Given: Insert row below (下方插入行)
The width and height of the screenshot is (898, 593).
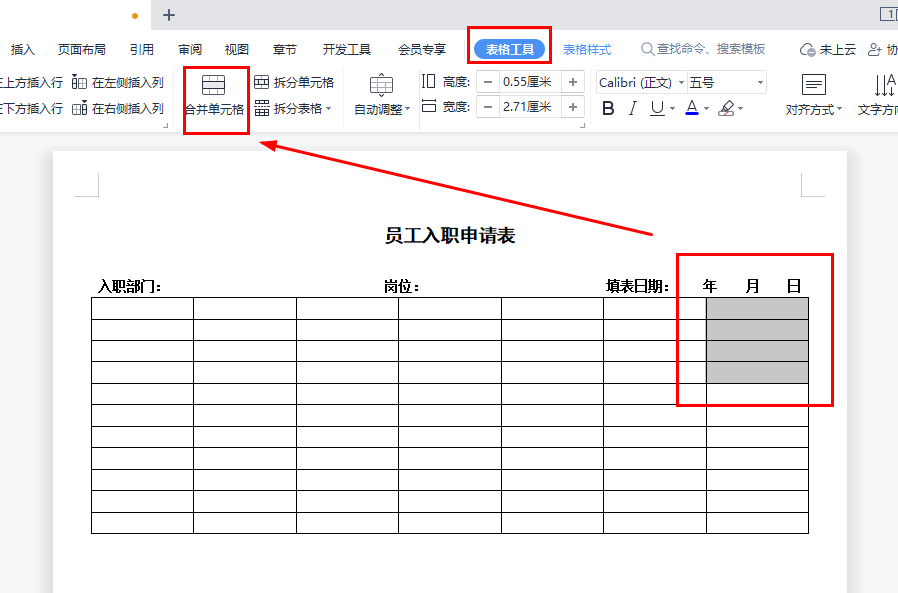Looking at the screenshot, I should tap(31, 108).
